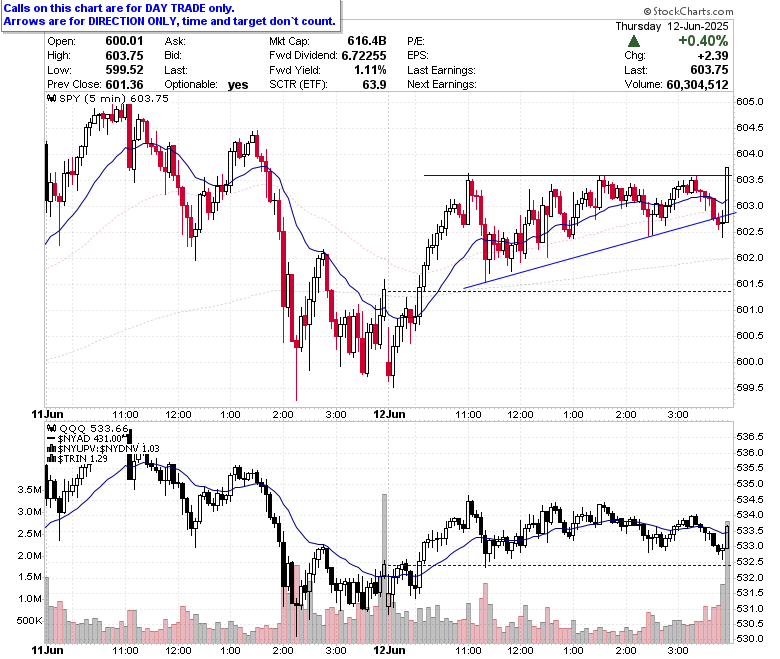Click the 'QQQ 533.66' legend label
Image resolution: width=780 pixels, height=659 pixels.
[x=94, y=428]
